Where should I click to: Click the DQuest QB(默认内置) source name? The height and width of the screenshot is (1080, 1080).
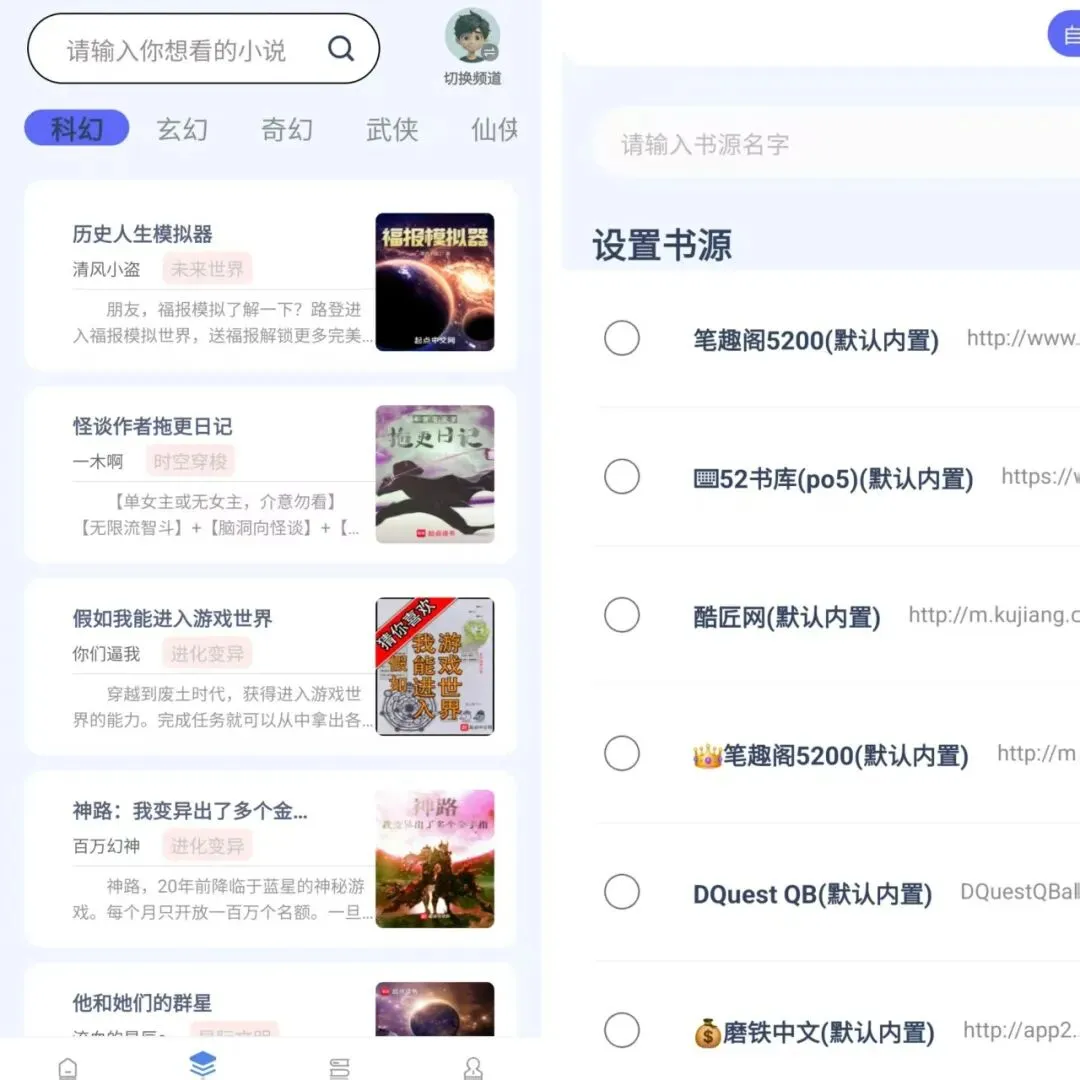click(812, 893)
